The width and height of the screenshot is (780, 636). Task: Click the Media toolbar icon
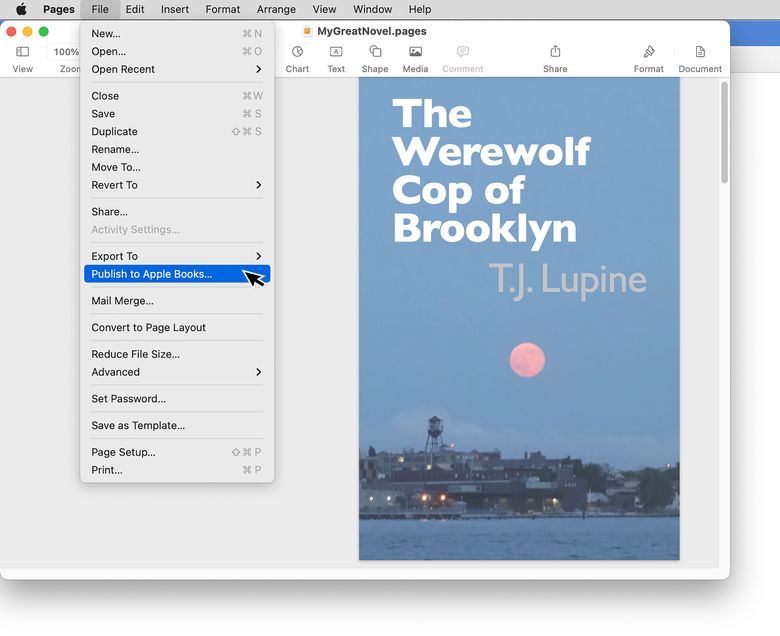pyautogui.click(x=415, y=52)
